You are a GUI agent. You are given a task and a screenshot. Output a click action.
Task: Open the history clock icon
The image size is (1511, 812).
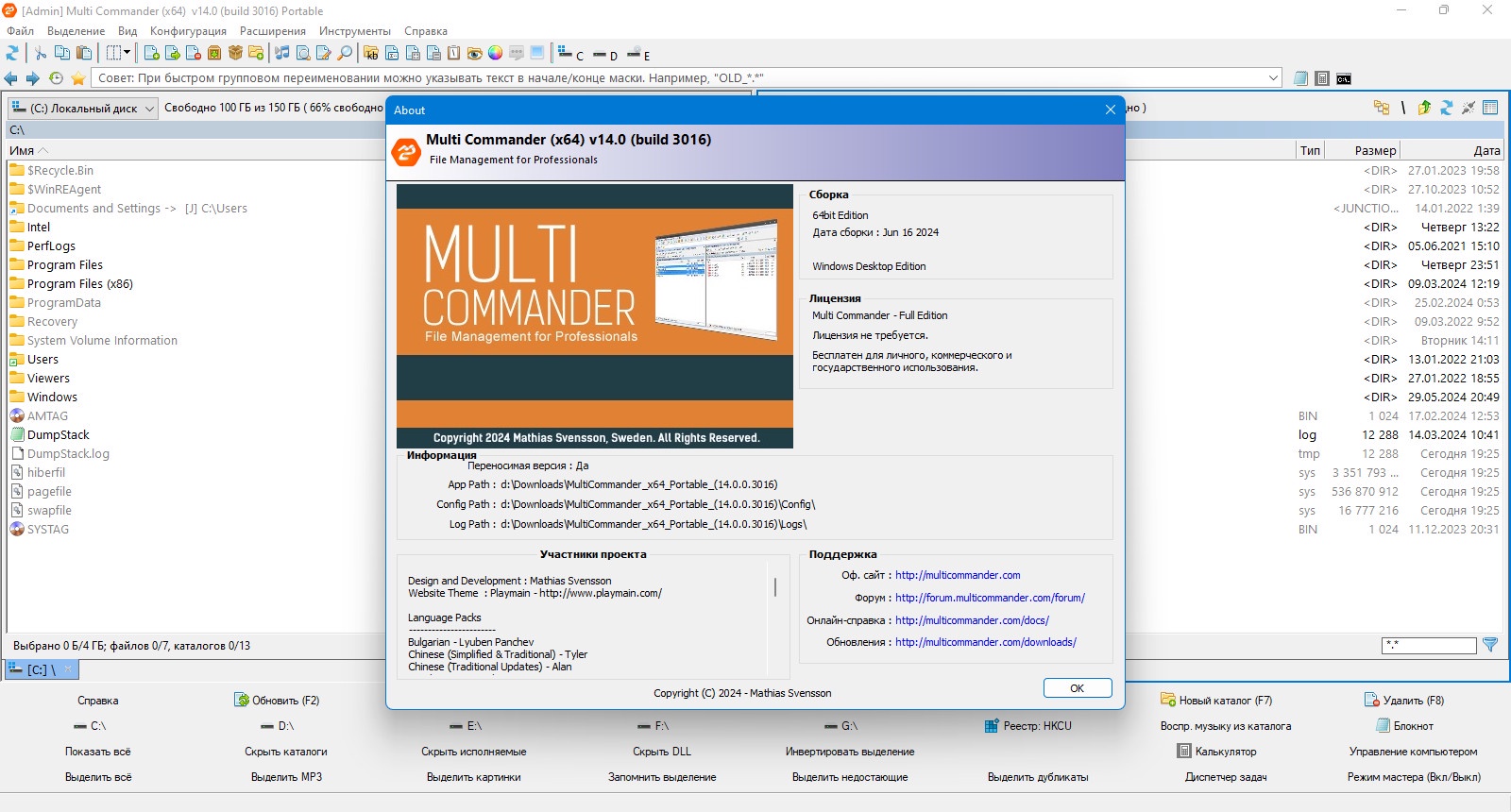(56, 78)
